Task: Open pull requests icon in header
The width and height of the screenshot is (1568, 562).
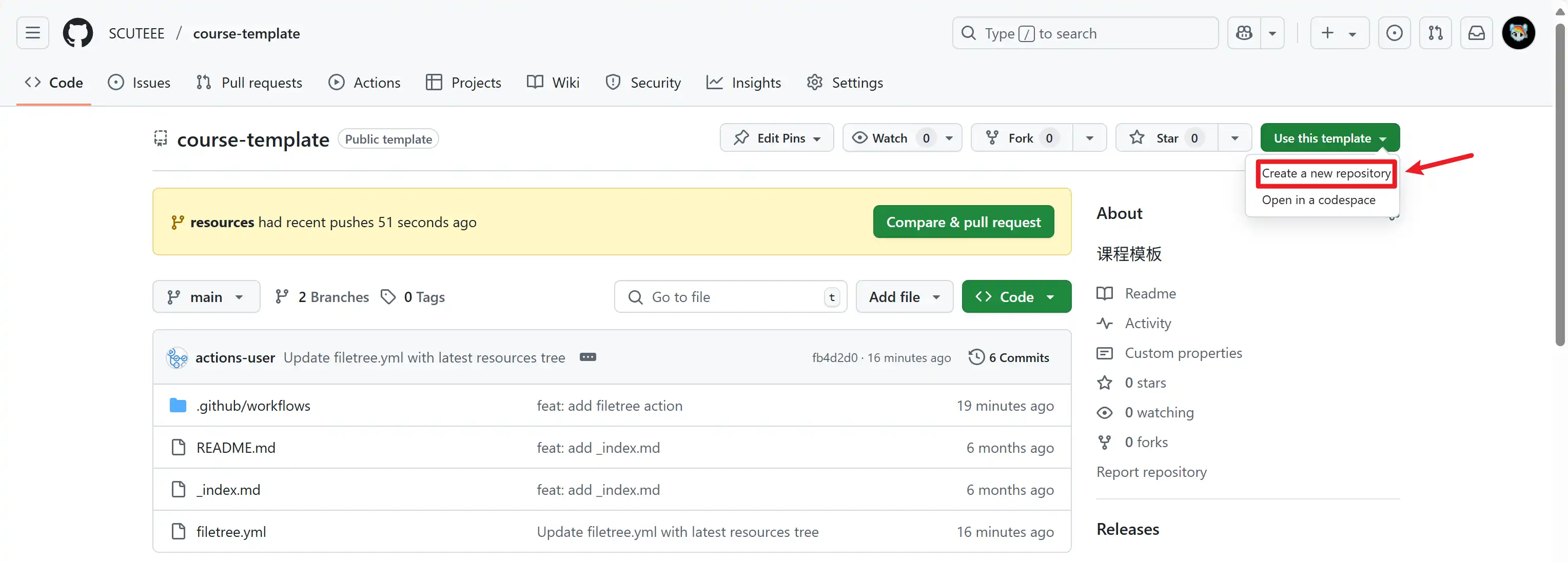Action: coord(1435,33)
